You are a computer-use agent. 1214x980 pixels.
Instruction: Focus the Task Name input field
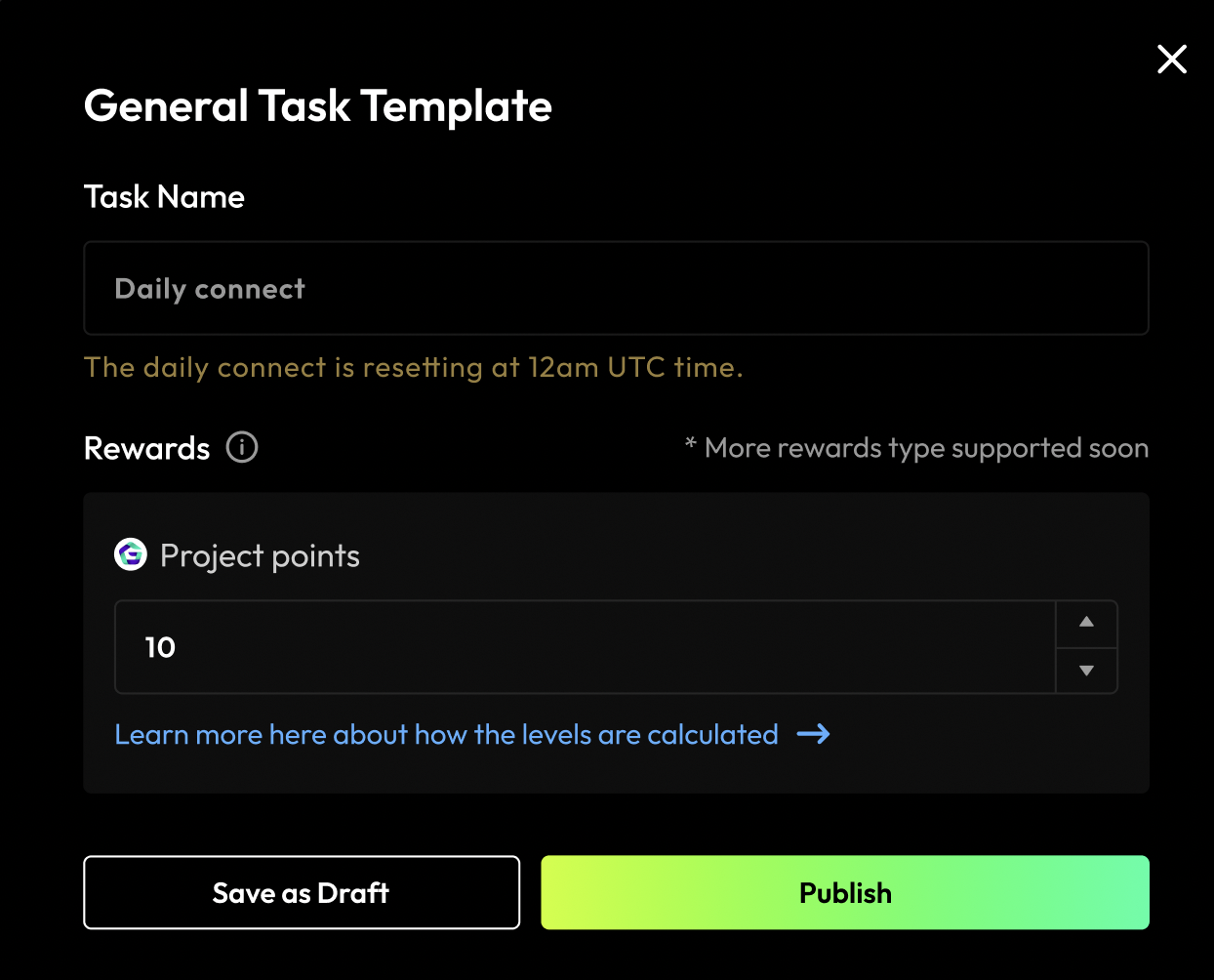[x=615, y=289]
